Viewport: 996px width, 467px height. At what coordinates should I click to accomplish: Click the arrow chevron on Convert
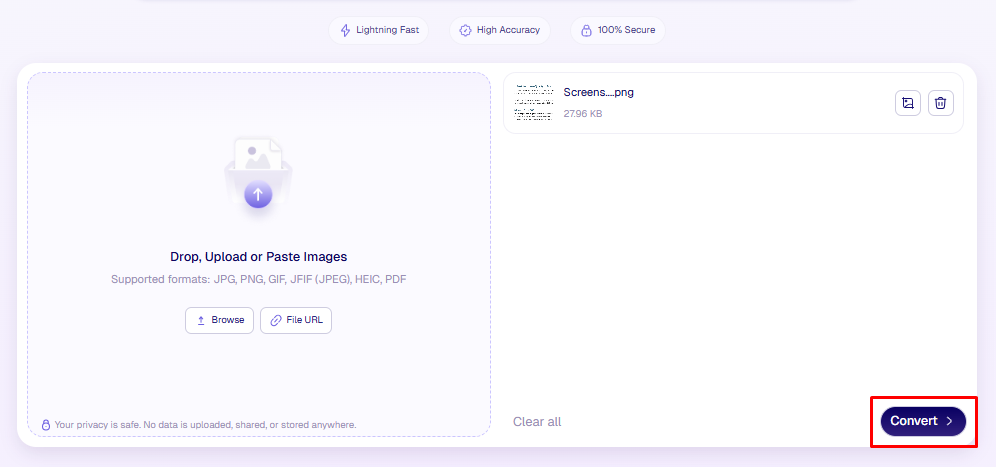click(x=949, y=421)
